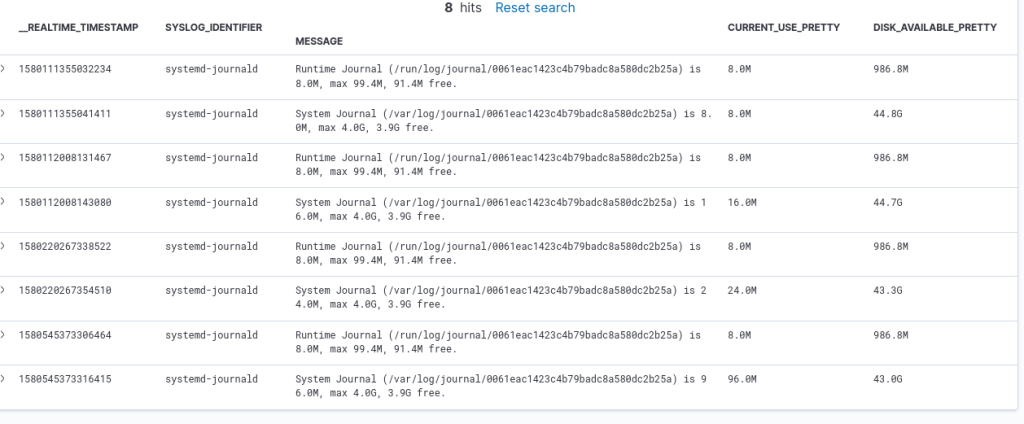Expand row with timestamp 1580220267354510
The image size is (1024, 424).
pyautogui.click(x=3, y=290)
